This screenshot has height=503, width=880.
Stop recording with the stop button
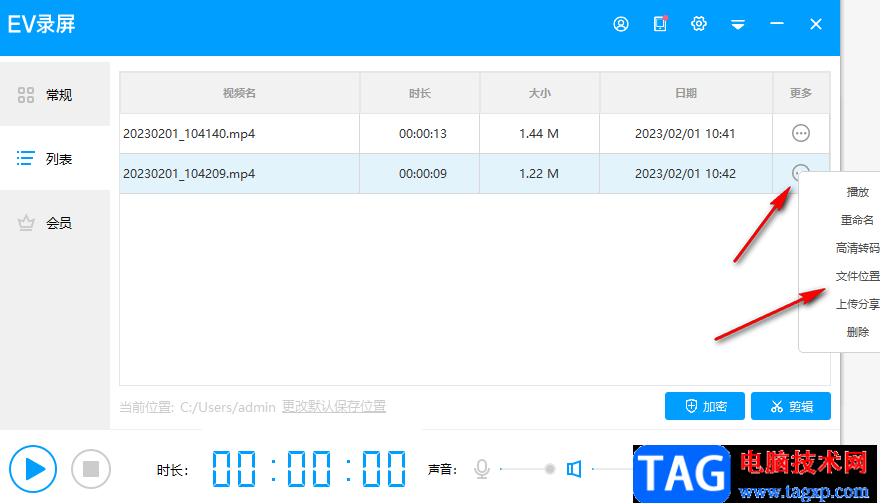(91, 469)
